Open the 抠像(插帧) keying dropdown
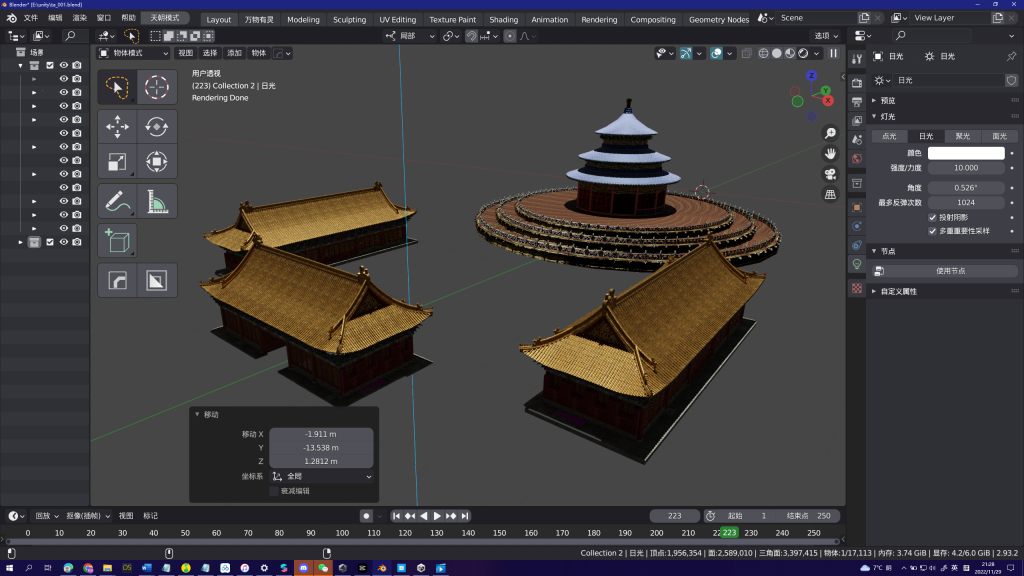This screenshot has width=1024, height=576. click(88, 516)
